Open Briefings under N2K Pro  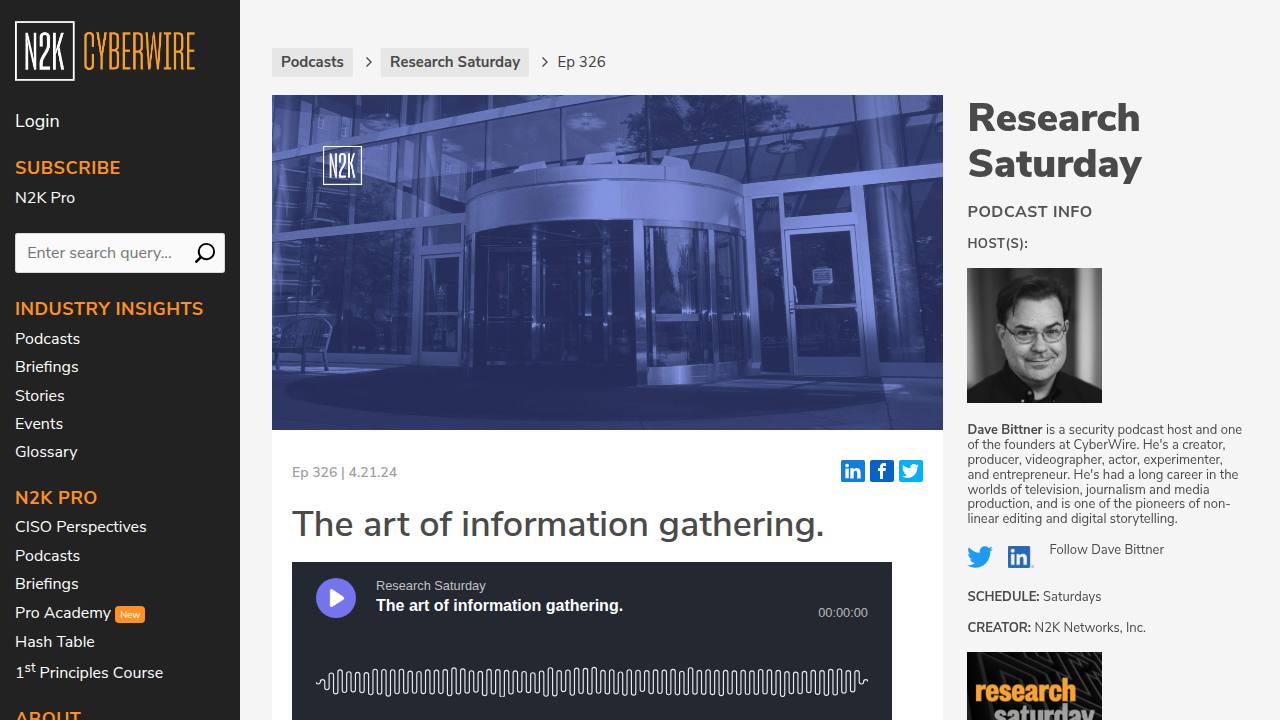pos(46,584)
